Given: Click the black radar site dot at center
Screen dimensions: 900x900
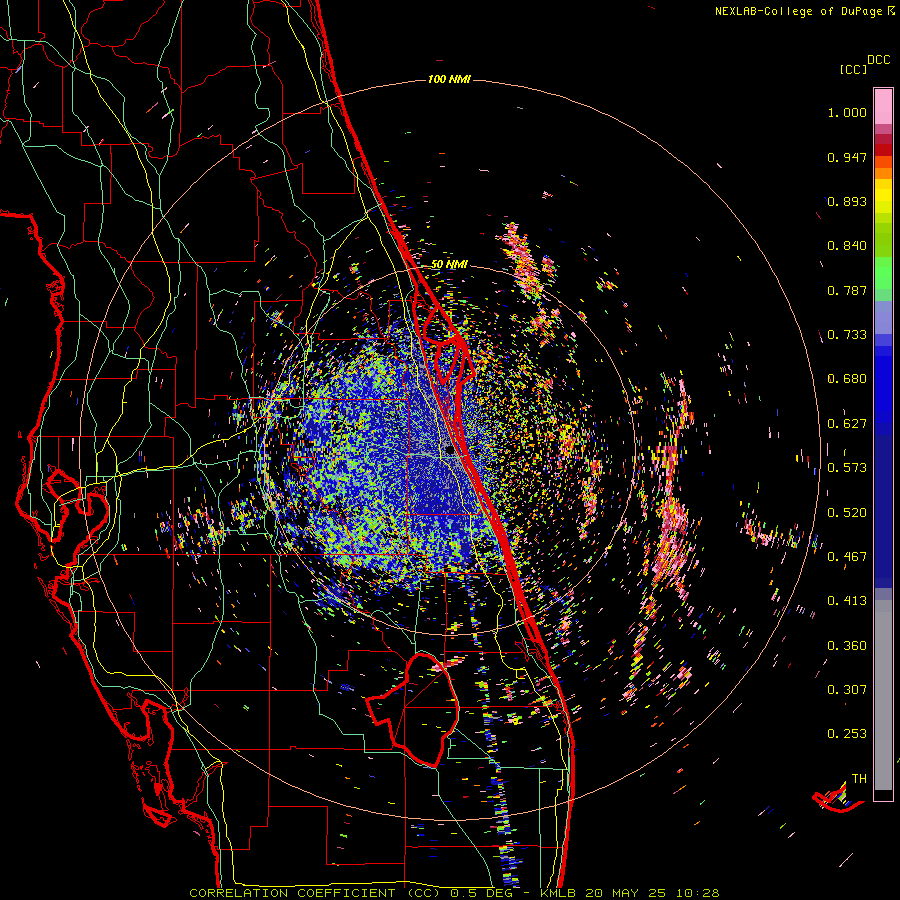Looking at the screenshot, I should coord(451,451).
